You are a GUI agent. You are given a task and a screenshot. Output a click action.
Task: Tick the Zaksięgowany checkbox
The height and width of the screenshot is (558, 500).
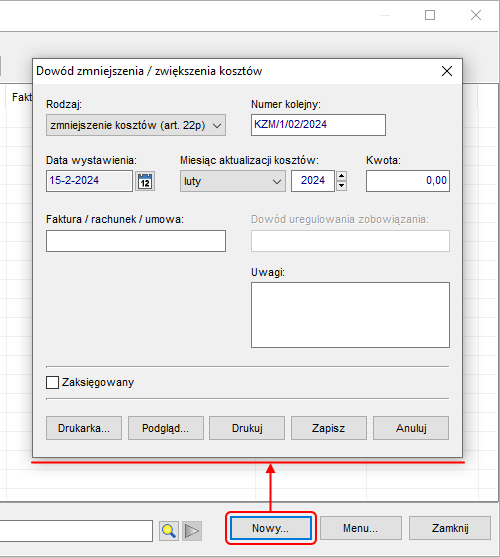[x=52, y=383]
